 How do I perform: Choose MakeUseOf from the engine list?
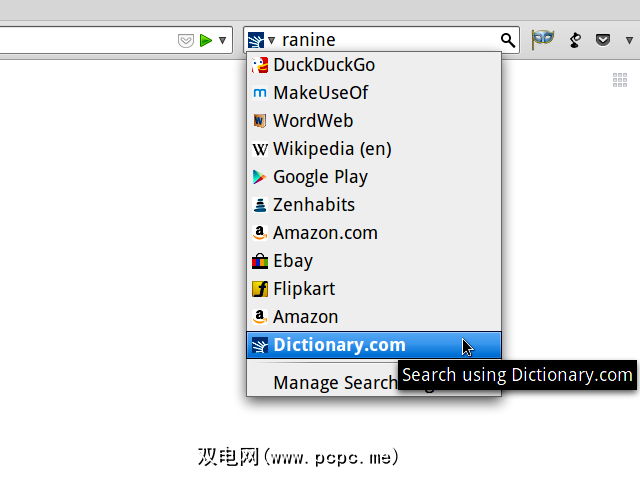click(x=374, y=93)
